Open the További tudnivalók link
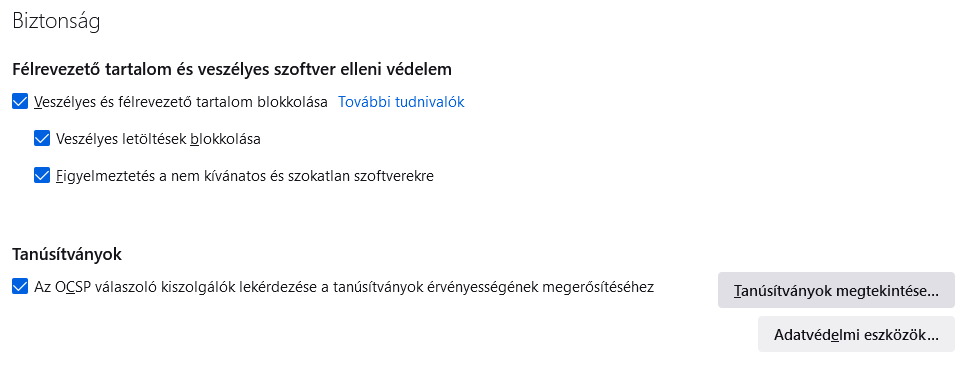 click(x=401, y=102)
